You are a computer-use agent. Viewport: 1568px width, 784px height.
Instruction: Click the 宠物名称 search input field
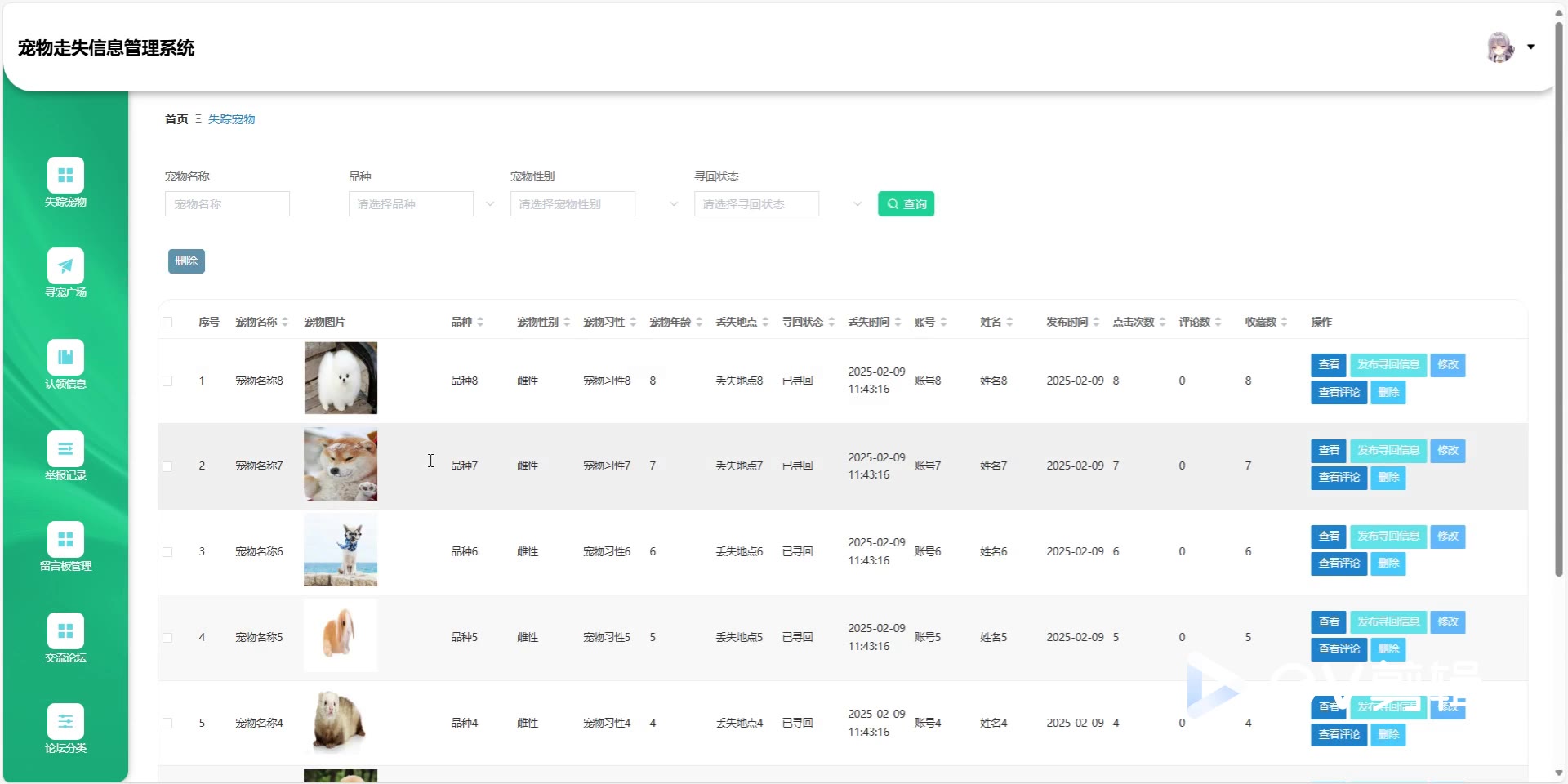227,204
